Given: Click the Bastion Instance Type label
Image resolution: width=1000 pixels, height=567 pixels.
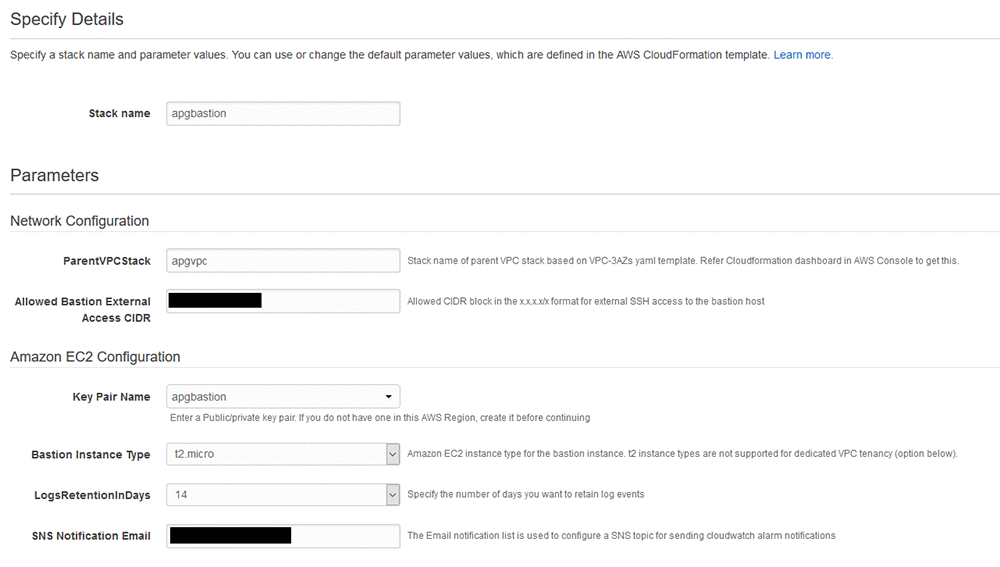Looking at the screenshot, I should 91,455.
